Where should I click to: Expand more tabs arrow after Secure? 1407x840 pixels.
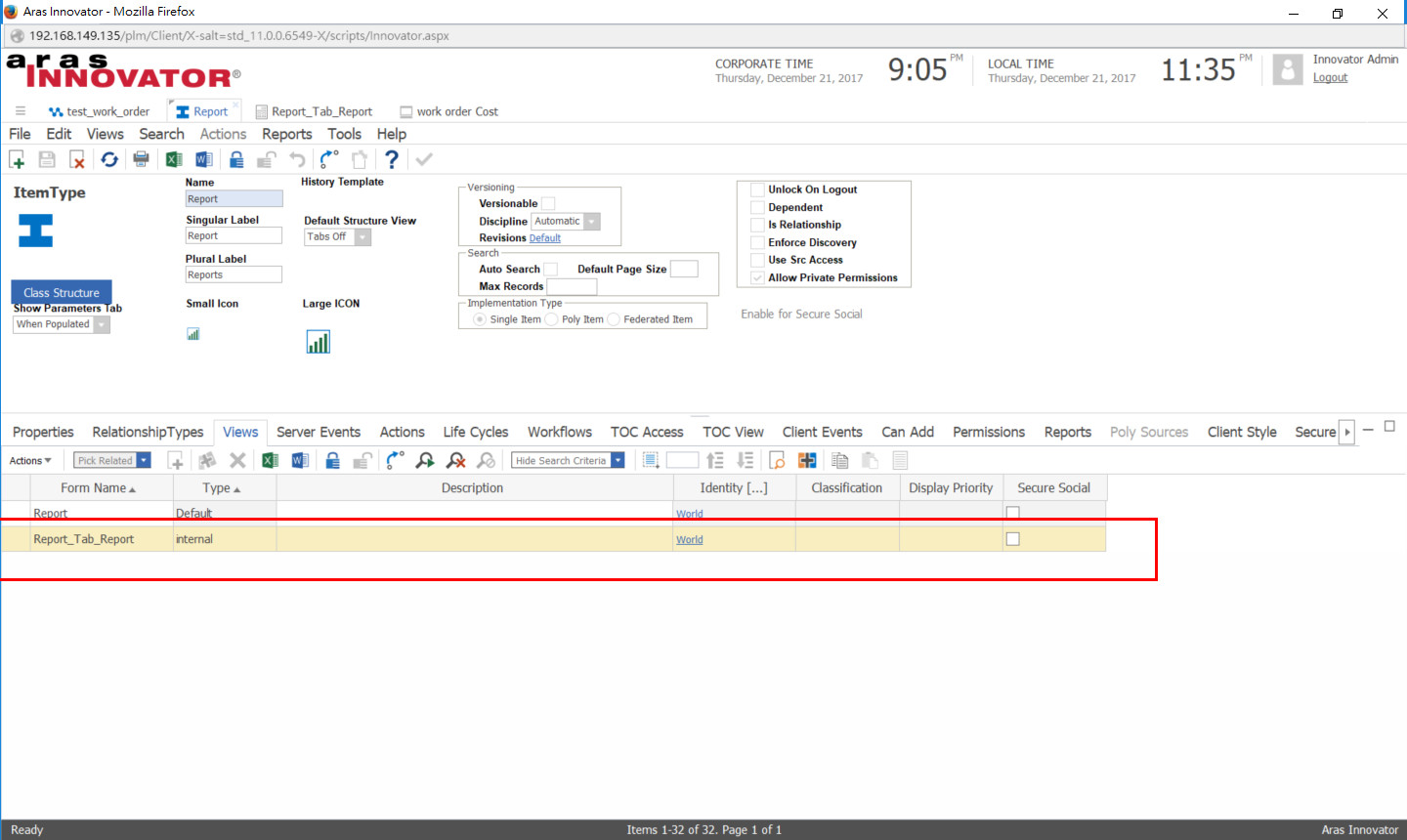coord(1347,432)
